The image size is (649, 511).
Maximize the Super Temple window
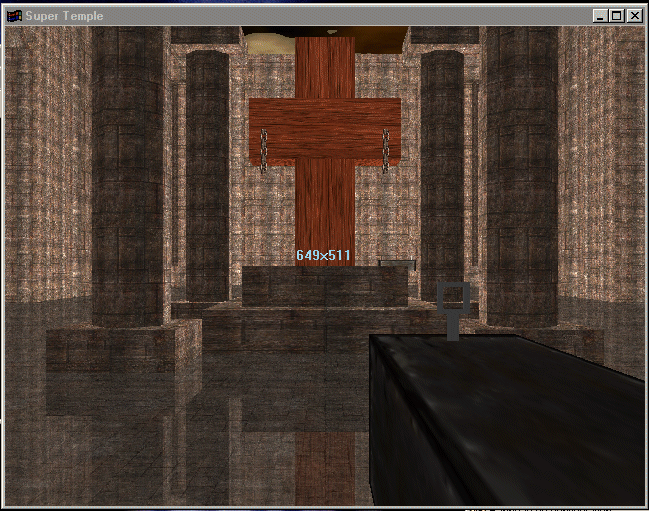(616, 16)
